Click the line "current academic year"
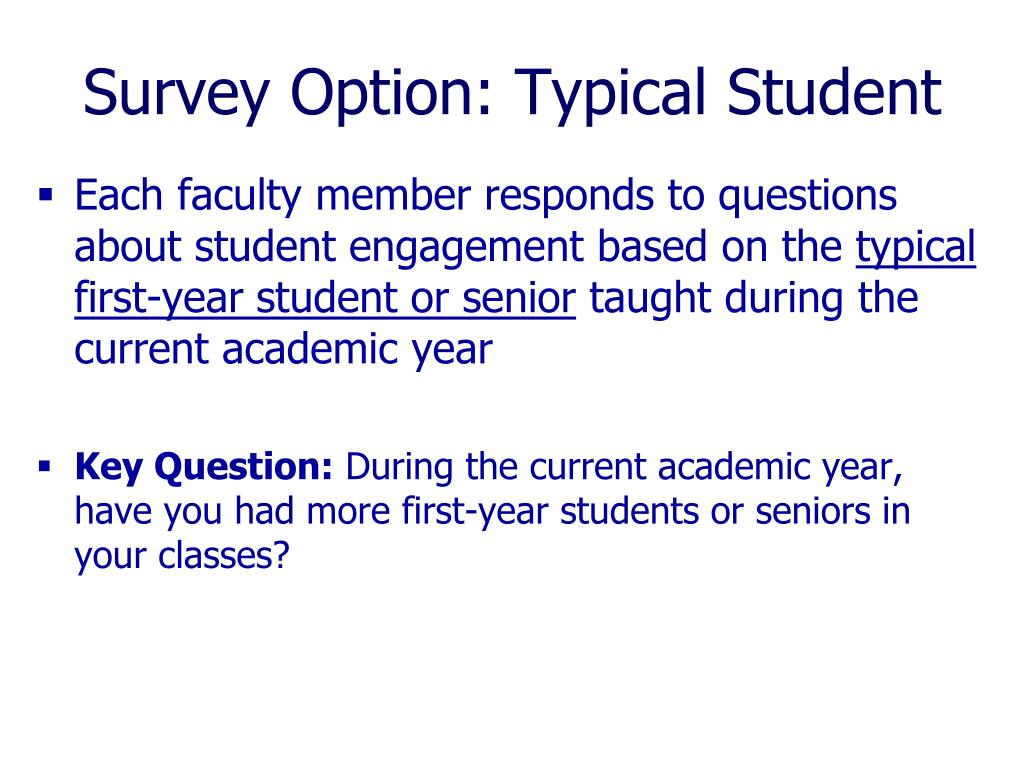The width and height of the screenshot is (1024, 768). click(283, 350)
